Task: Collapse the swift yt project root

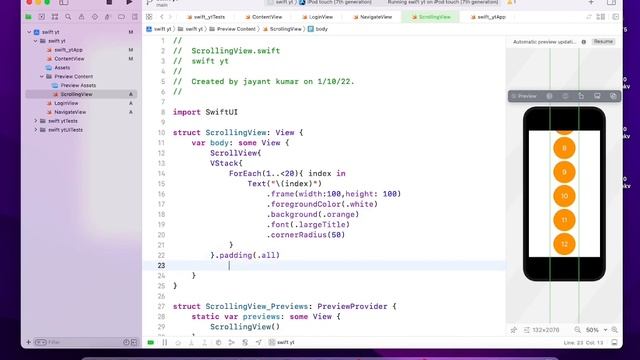Action: point(29,32)
